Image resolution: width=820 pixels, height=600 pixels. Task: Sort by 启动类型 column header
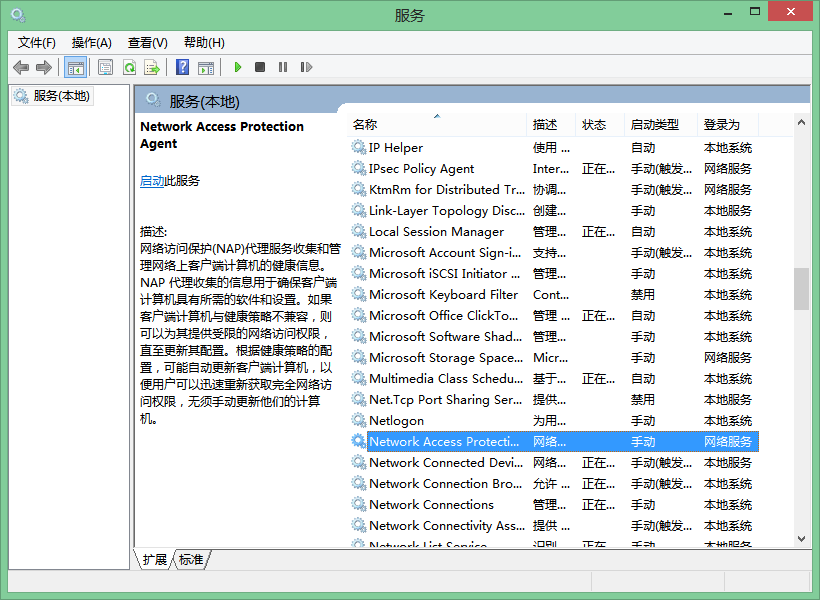[661, 124]
